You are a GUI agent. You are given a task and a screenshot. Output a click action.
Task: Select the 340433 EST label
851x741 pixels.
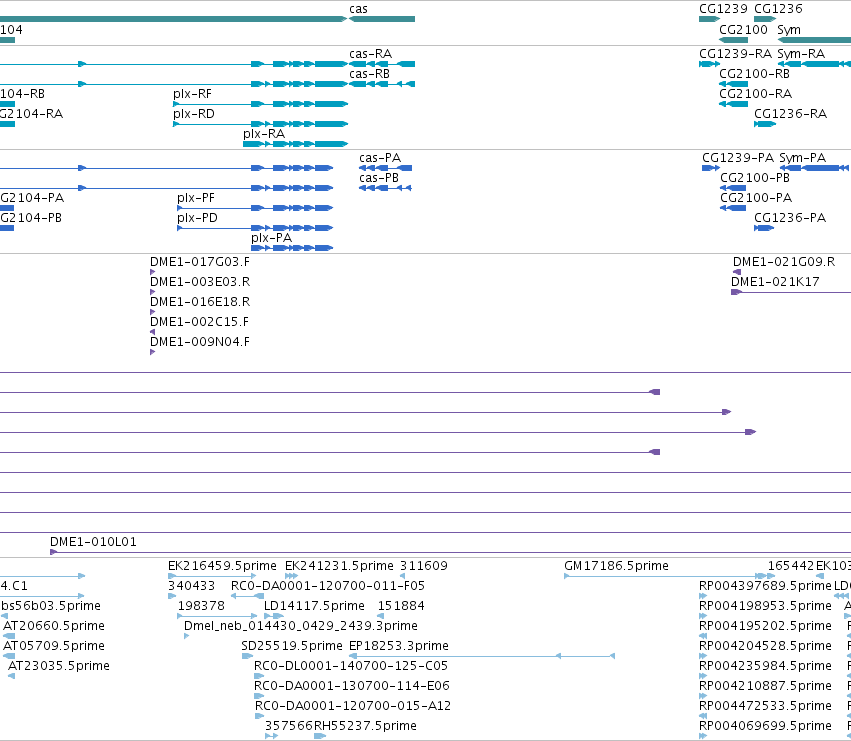click(x=192, y=586)
